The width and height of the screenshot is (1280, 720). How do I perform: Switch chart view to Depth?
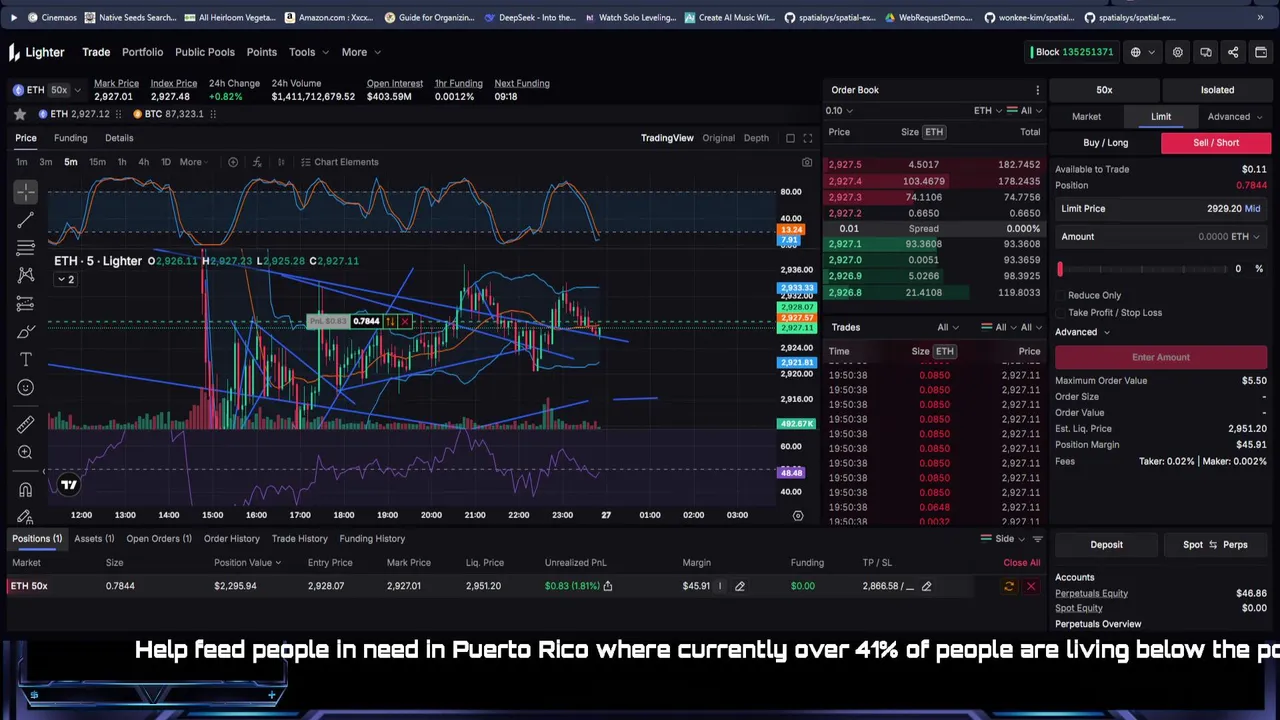[756, 138]
